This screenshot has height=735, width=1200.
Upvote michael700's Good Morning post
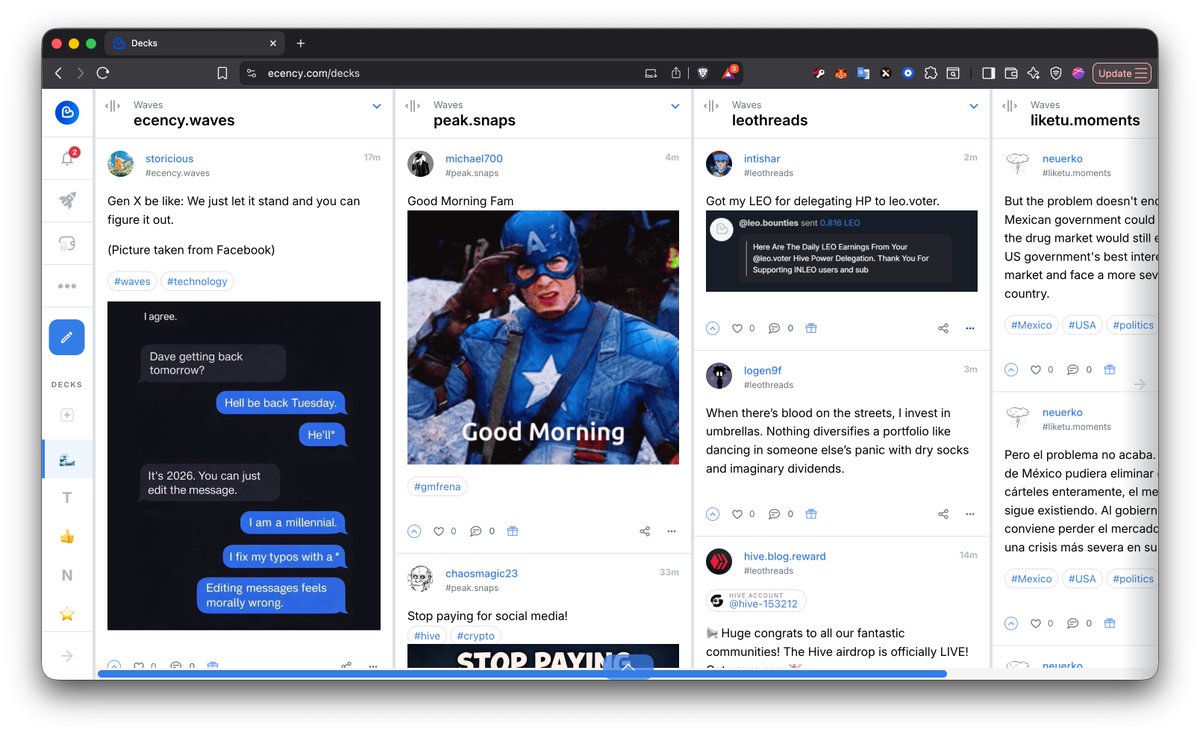(x=414, y=531)
